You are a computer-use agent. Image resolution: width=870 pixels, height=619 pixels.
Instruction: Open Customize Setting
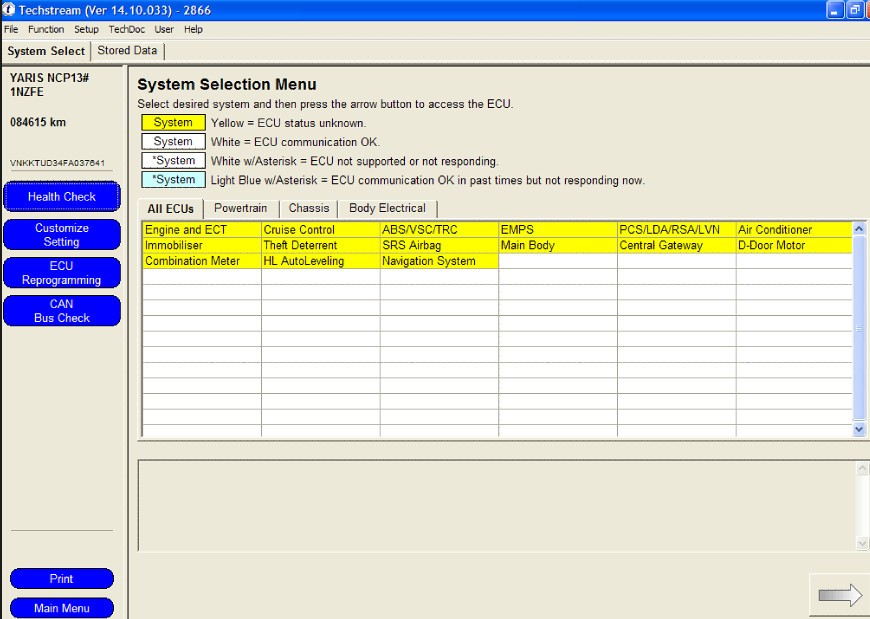click(x=62, y=235)
